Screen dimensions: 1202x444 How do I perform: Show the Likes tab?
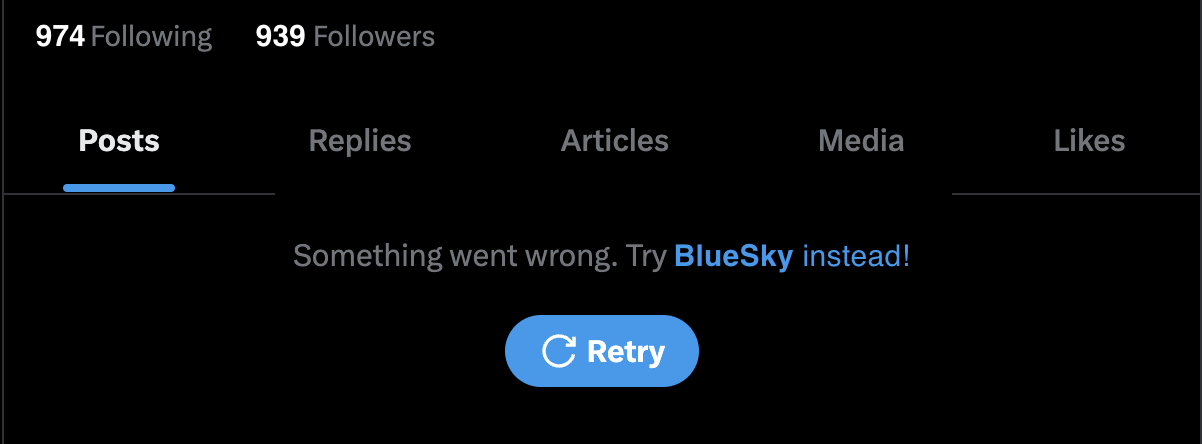[1089, 141]
